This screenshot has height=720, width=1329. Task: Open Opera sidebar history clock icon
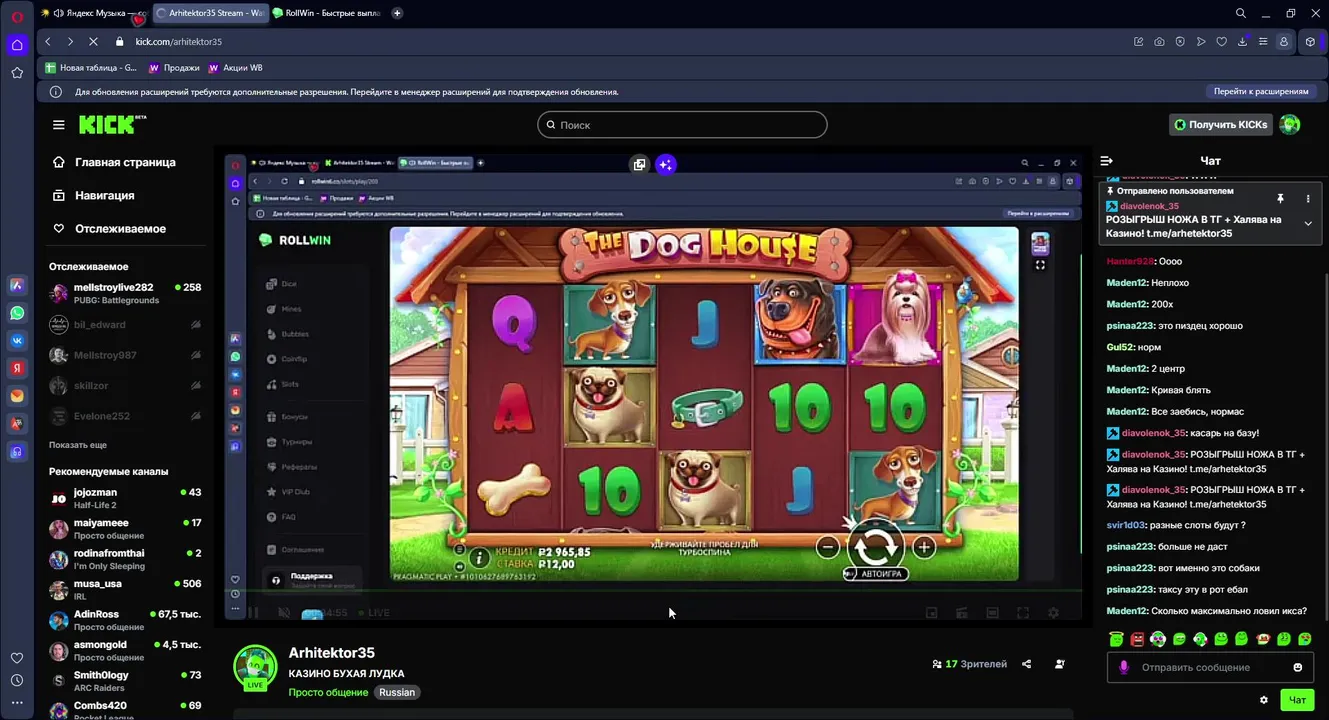[17, 680]
